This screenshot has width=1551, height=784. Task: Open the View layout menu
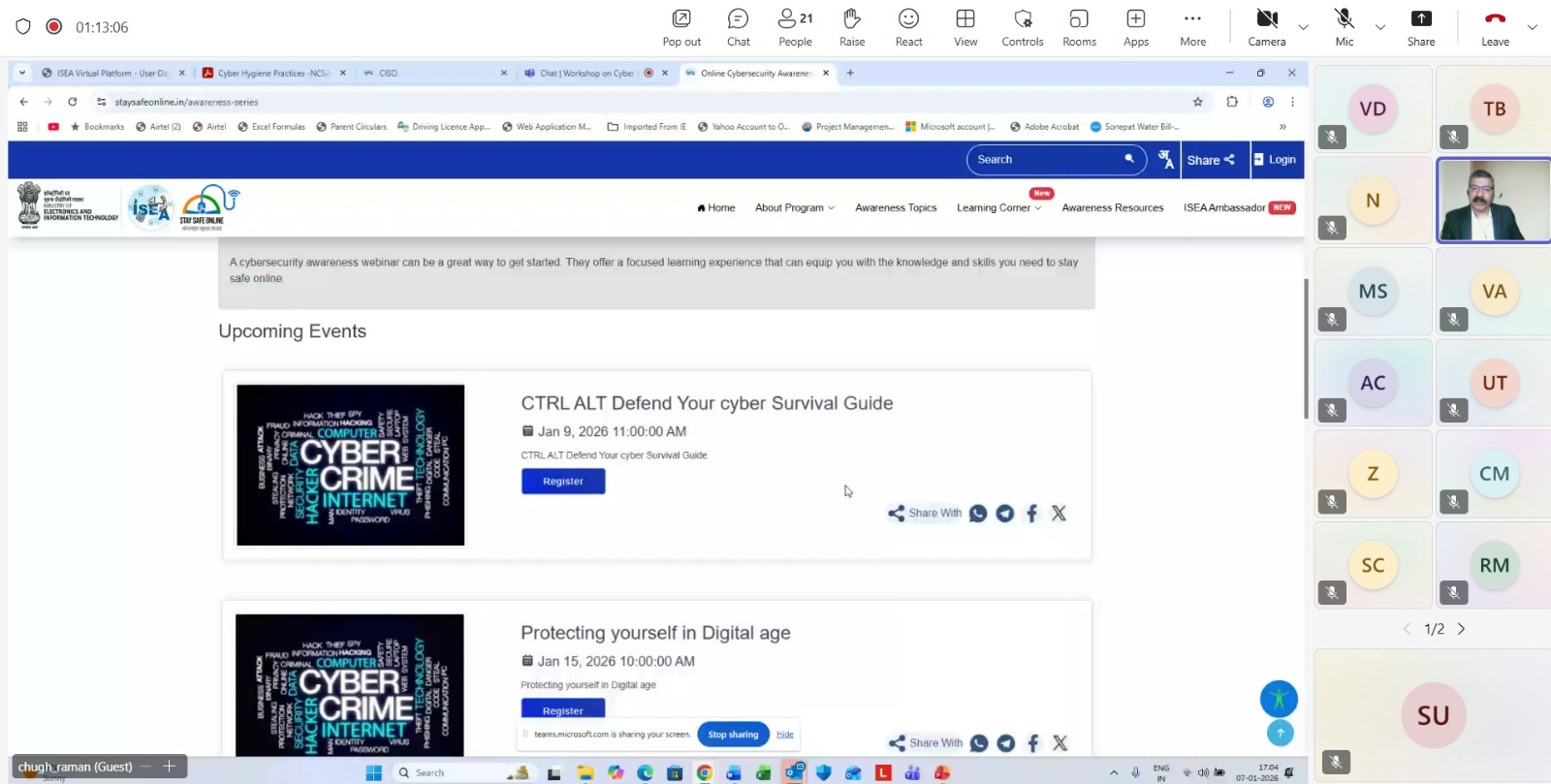pyautogui.click(x=965, y=26)
